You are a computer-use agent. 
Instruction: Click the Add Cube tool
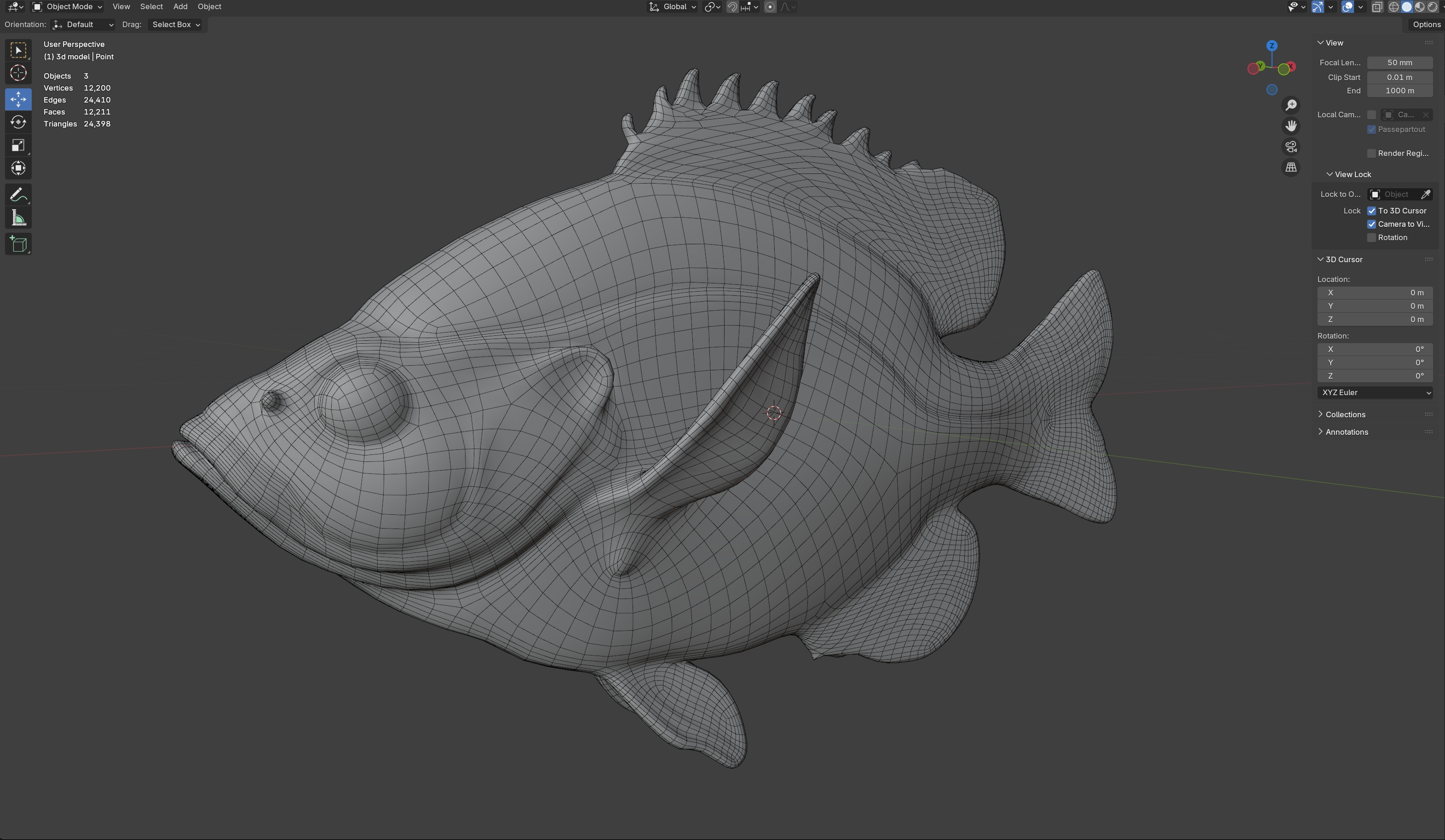[x=18, y=244]
